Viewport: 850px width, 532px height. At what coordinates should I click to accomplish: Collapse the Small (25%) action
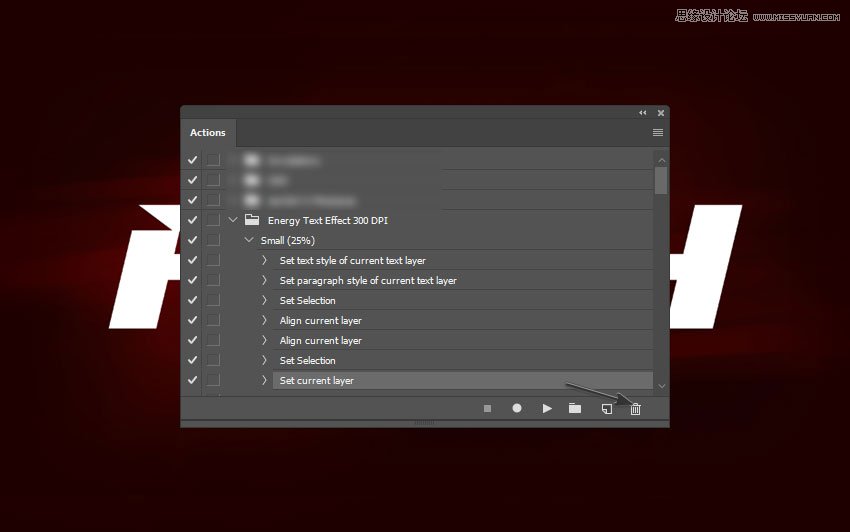click(249, 240)
